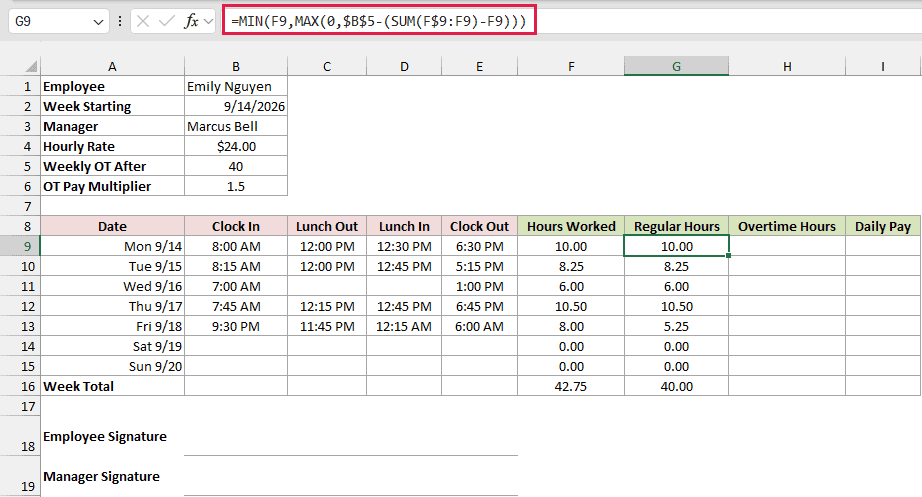Click the 'Daily Pay' heading cell
Screen dimensions: 922x497
point(883,226)
